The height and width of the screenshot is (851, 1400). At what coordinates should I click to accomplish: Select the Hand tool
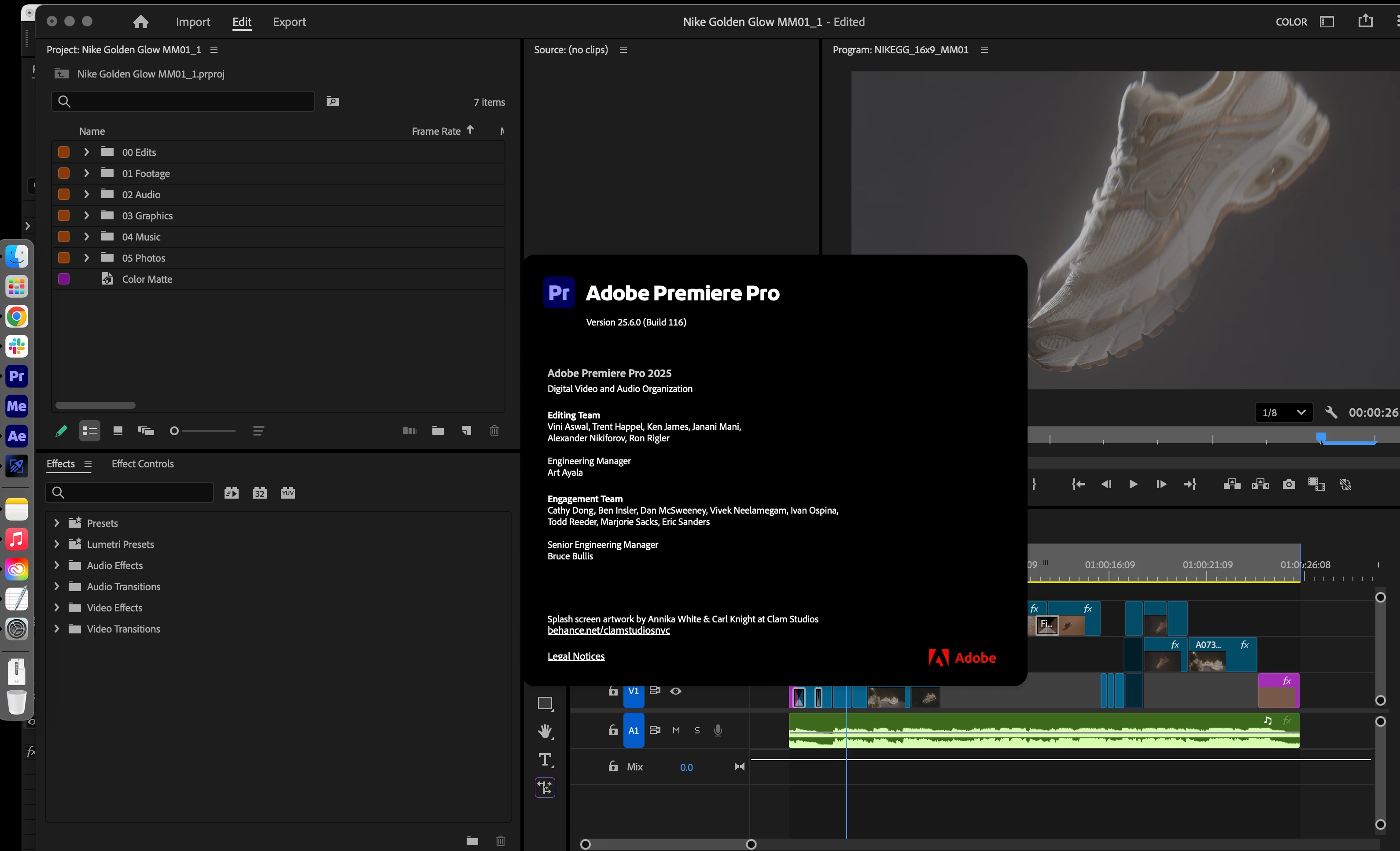pos(545,731)
